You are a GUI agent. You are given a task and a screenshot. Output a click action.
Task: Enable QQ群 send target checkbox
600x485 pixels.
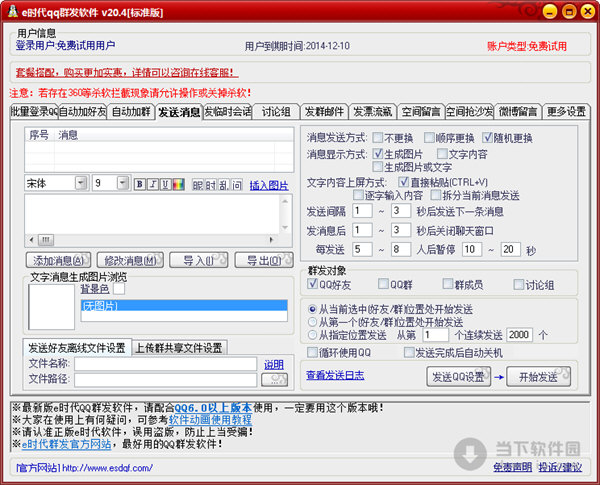pyautogui.click(x=383, y=284)
